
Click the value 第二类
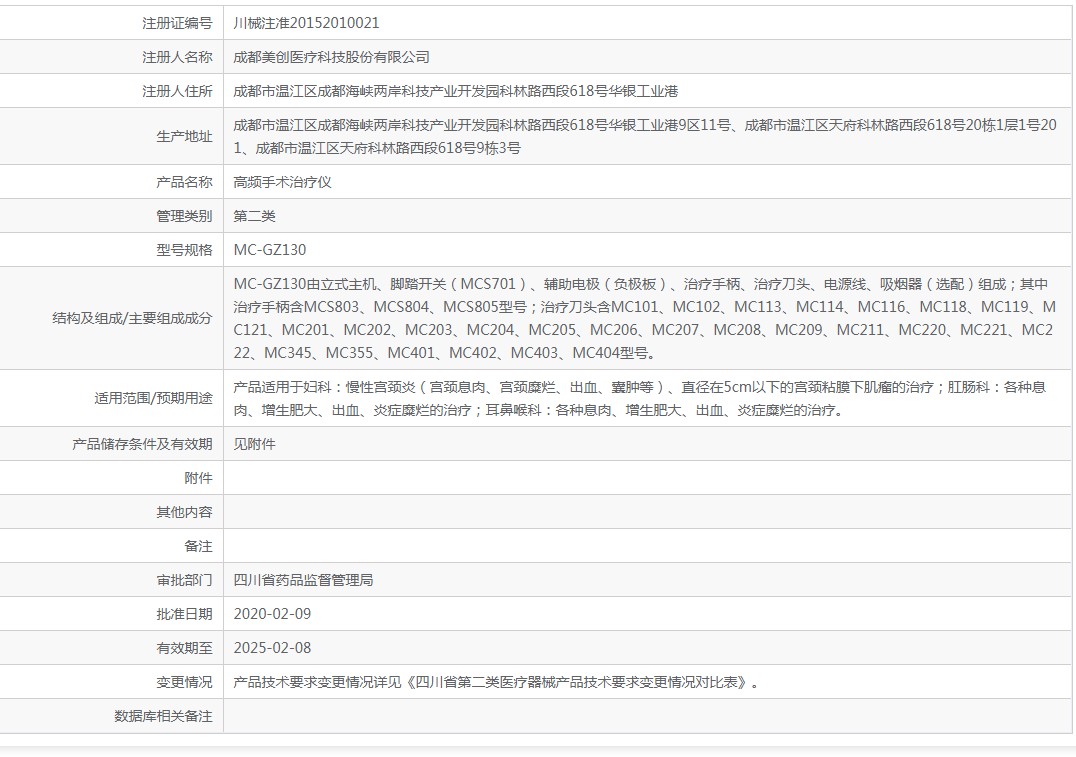(x=254, y=216)
